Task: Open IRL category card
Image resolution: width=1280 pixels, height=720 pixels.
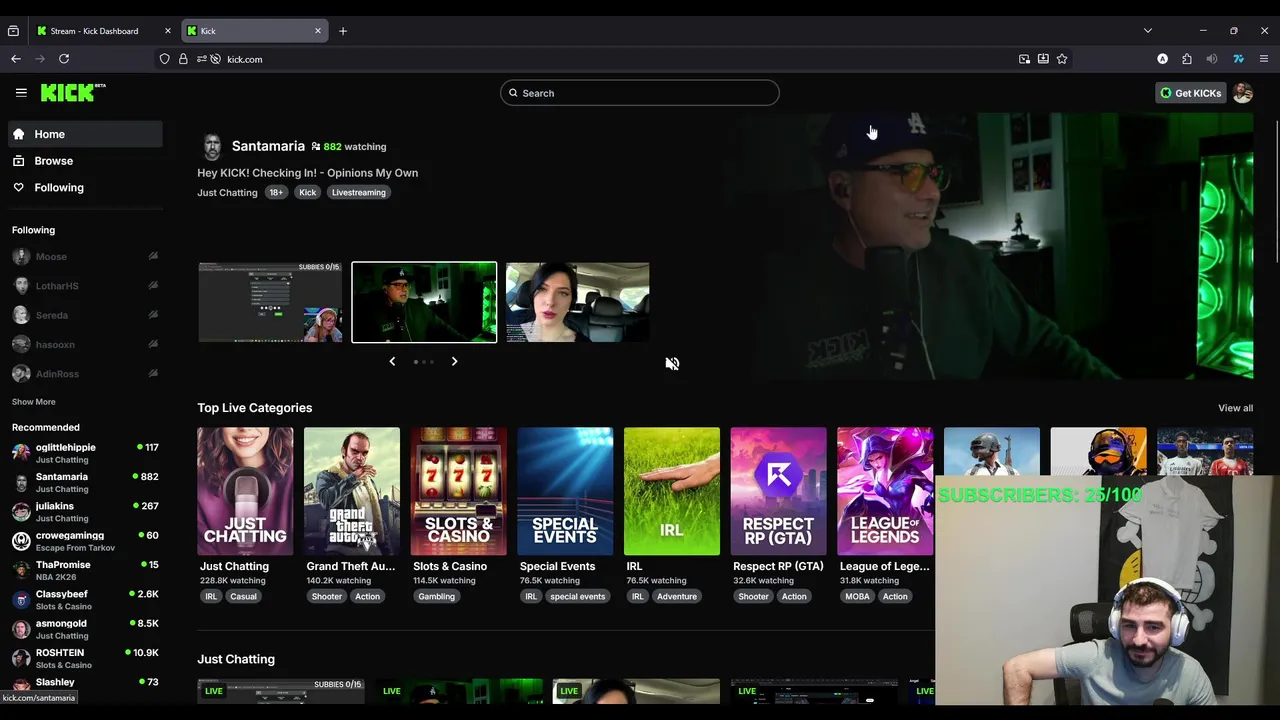Action: (x=672, y=491)
